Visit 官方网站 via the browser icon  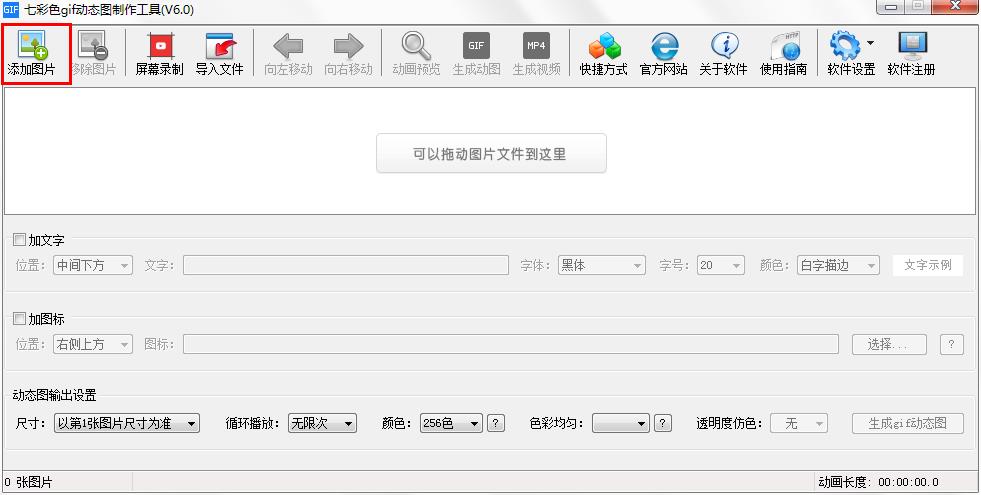point(664,46)
